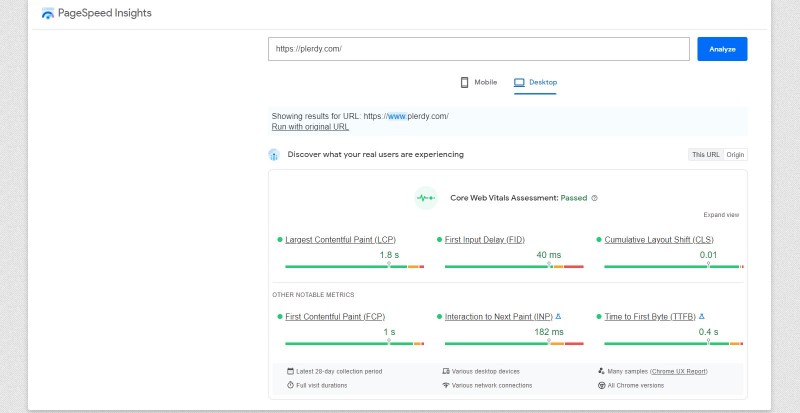The width and height of the screenshot is (800, 413).
Task: Click the Passed assessment status text
Action: click(573, 198)
